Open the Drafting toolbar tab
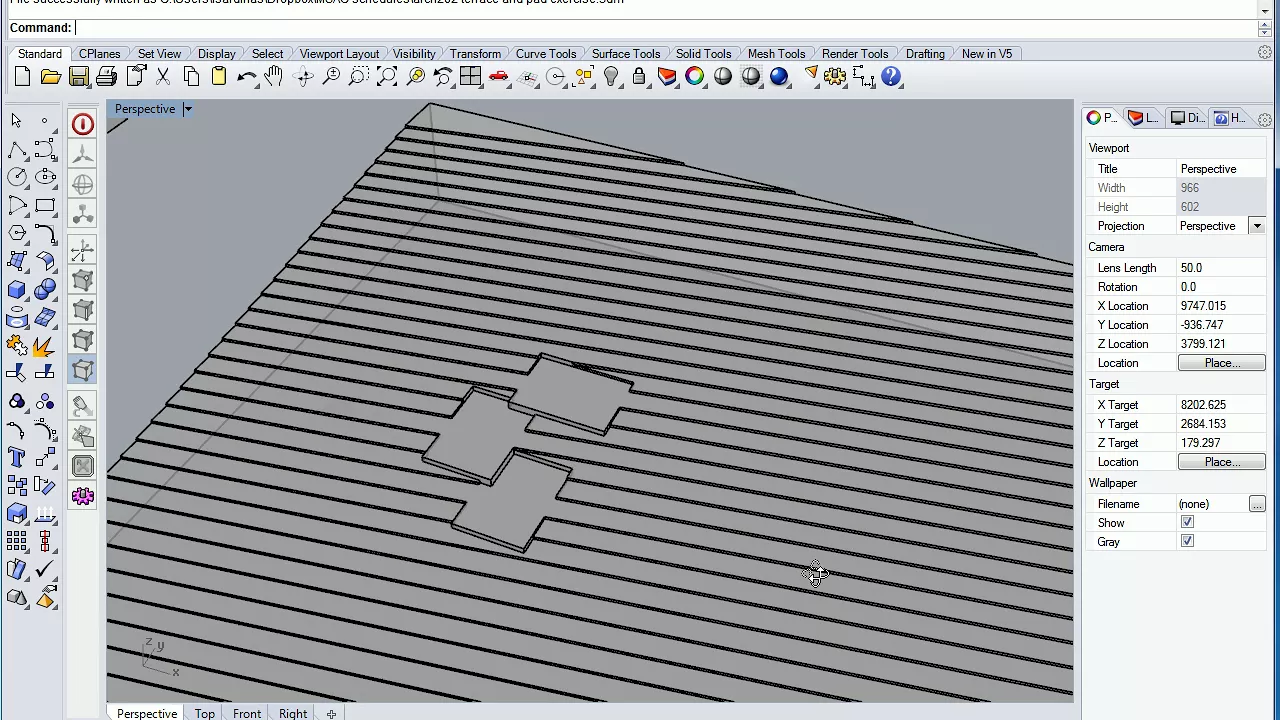This screenshot has width=1280, height=720. [926, 54]
